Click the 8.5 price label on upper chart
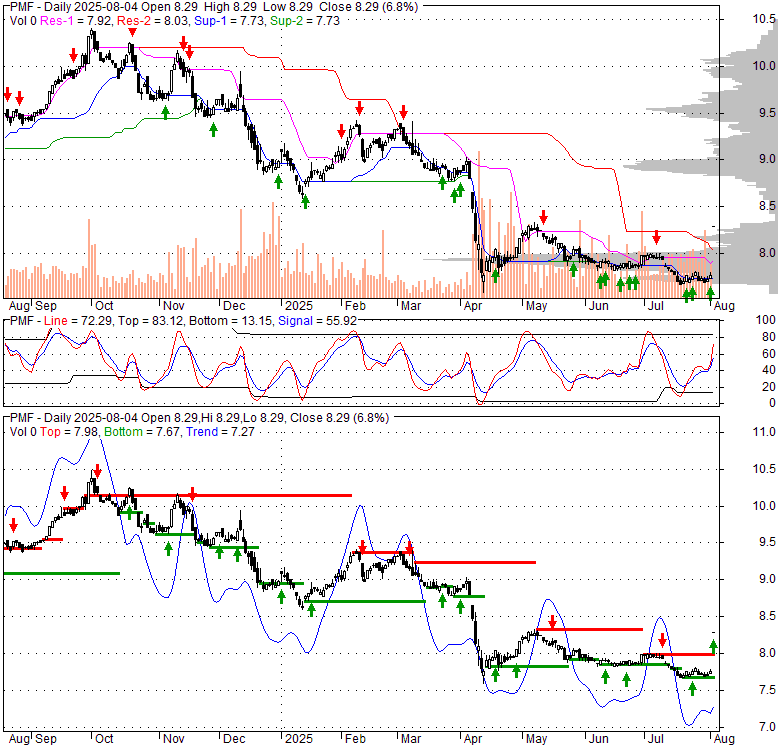This screenshot has height=745, width=780. [767, 206]
